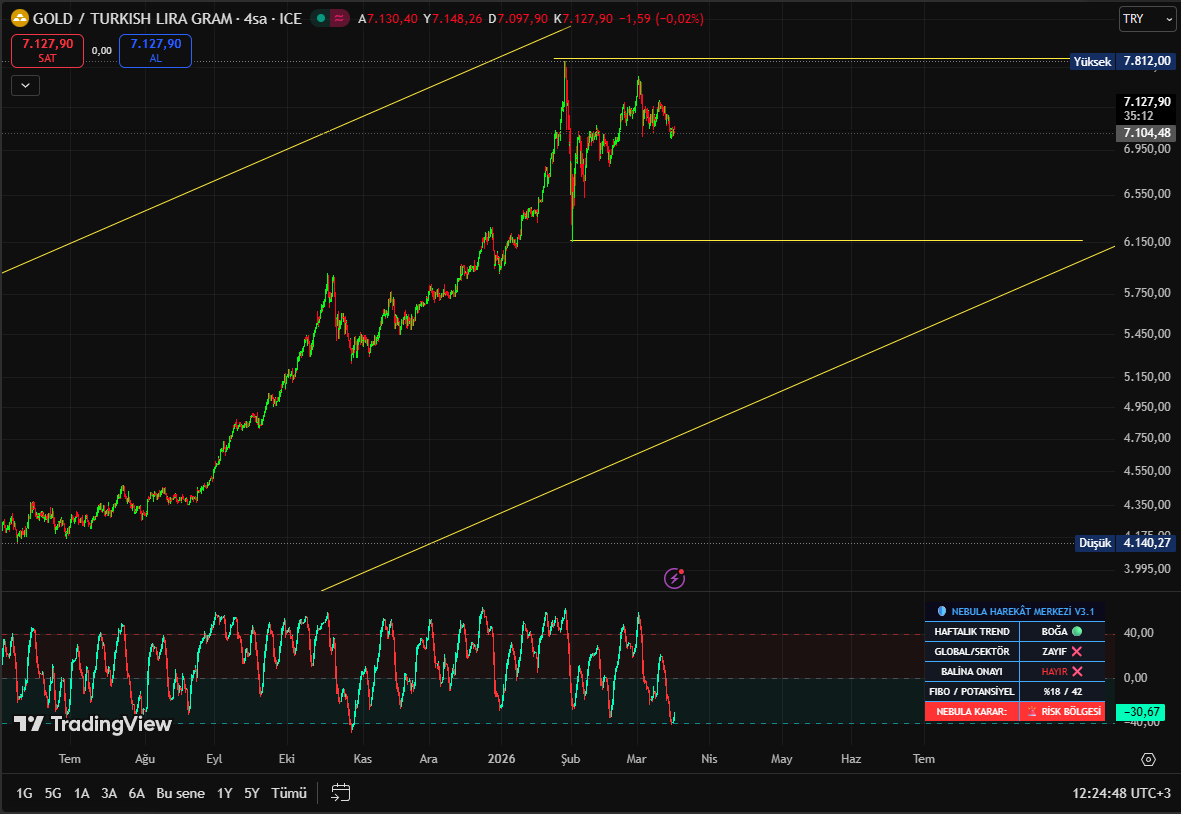Select the yellow horizontal line at 6.150

pyautogui.click(x=827, y=240)
